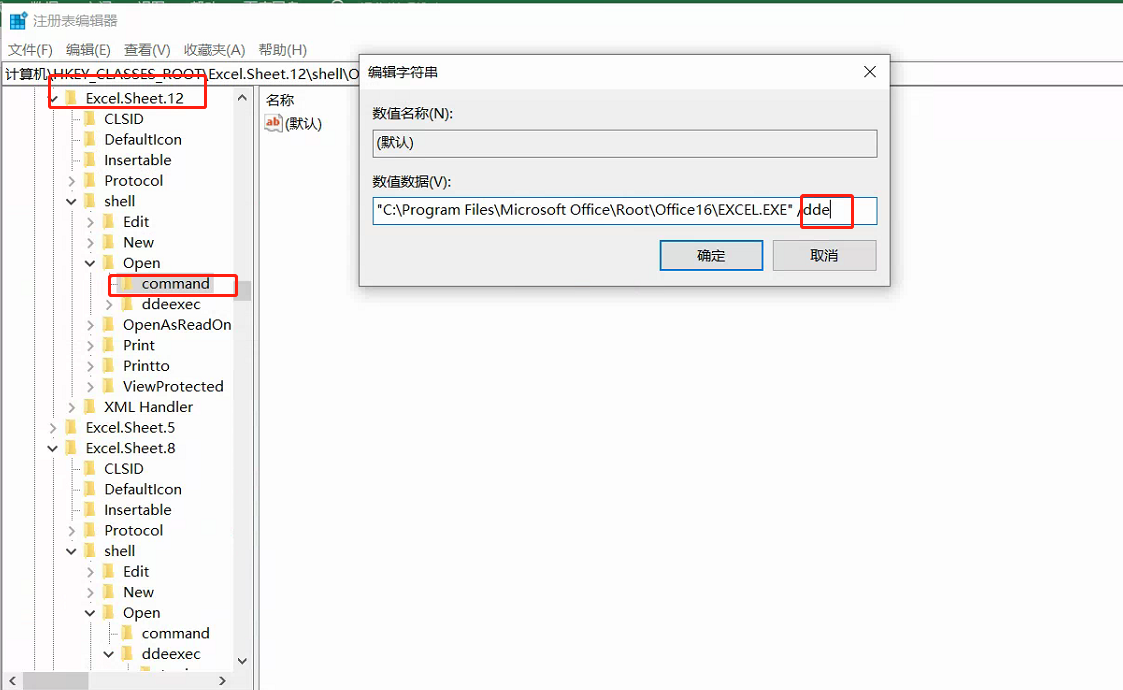Image resolution: width=1123 pixels, height=690 pixels.
Task: Click the tree pane scroll-down arrow
Action: 242,661
